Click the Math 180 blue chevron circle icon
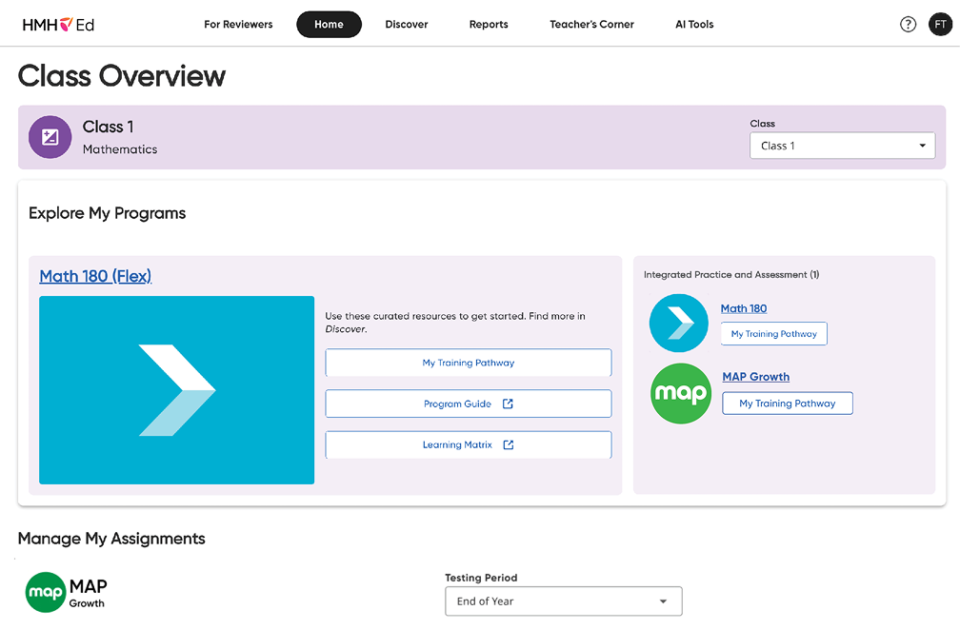This screenshot has width=960, height=630. [679, 323]
